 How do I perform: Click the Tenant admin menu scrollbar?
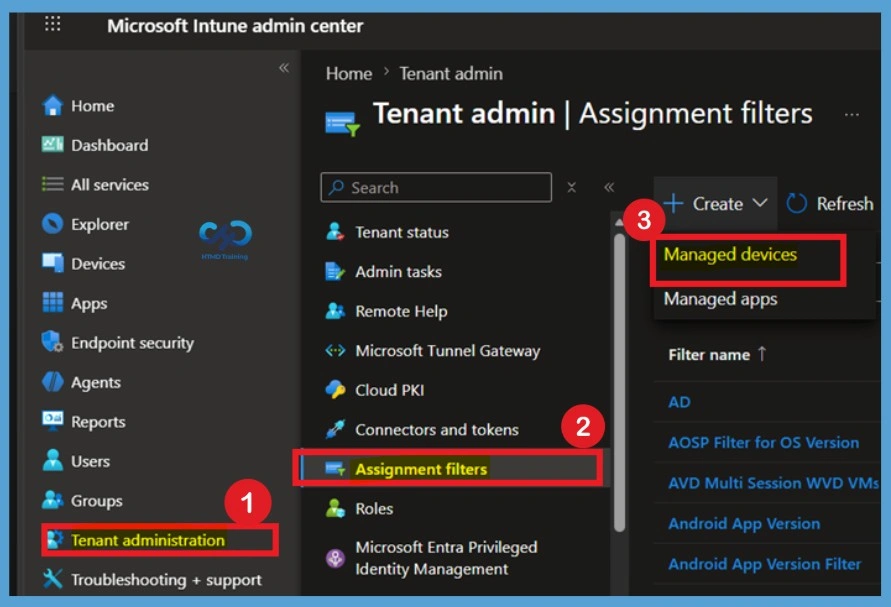619,381
